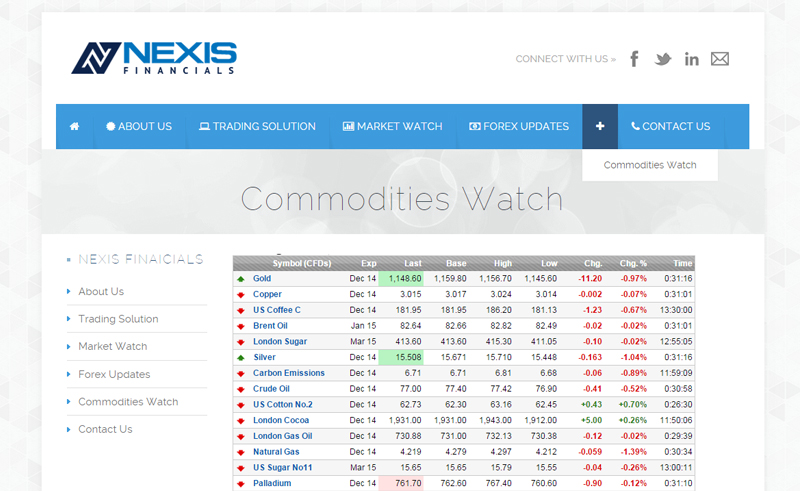This screenshot has height=491, width=800.
Task: Open Forex Updates in the navbar
Action: coord(519,127)
